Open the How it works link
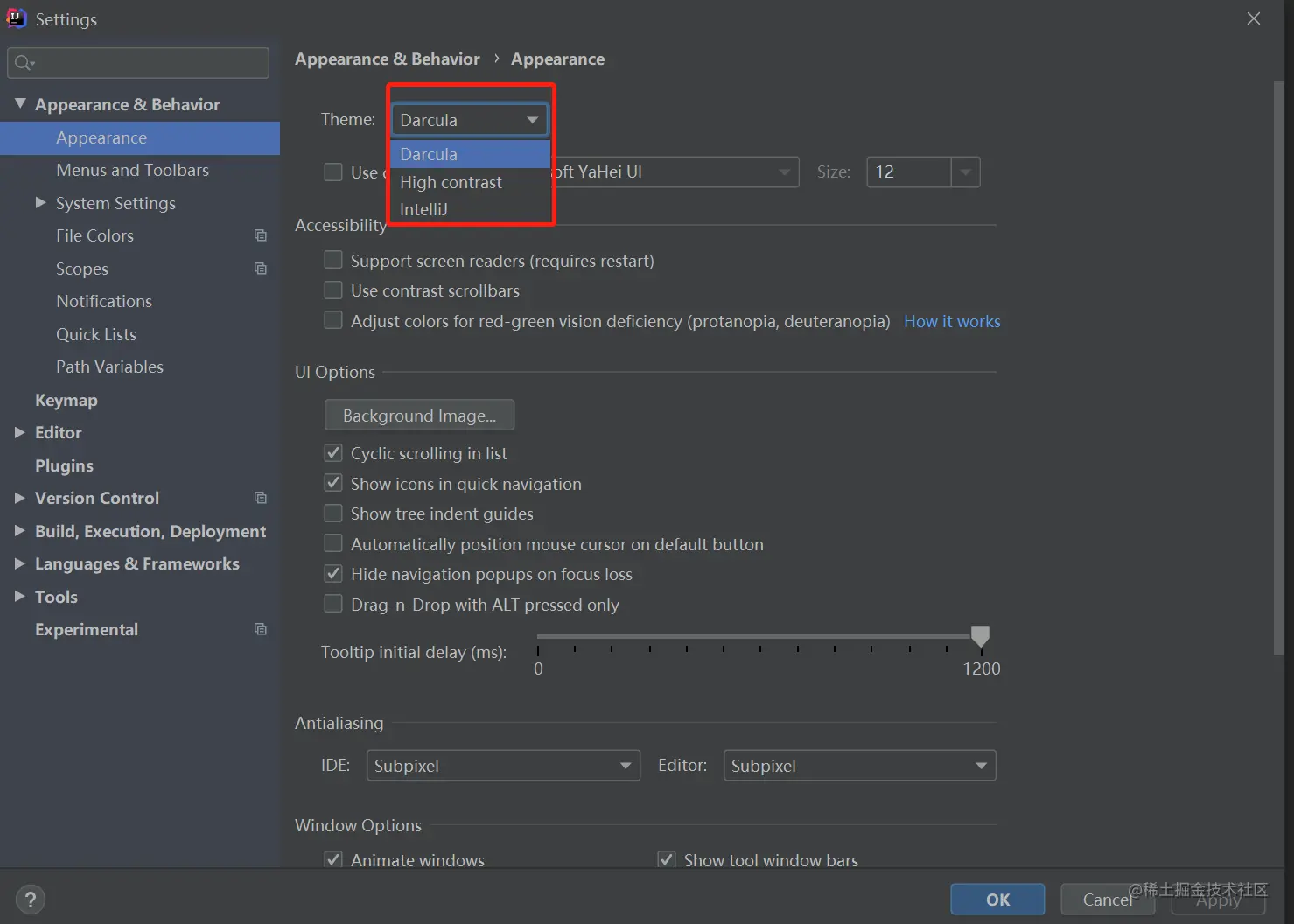The height and width of the screenshot is (924, 1294). coord(952,321)
